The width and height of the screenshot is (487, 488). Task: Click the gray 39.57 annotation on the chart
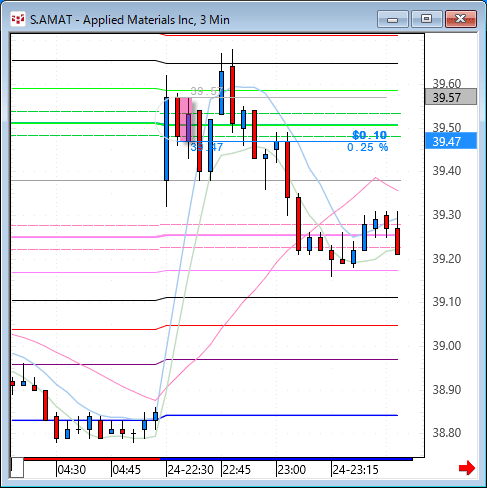[207, 91]
